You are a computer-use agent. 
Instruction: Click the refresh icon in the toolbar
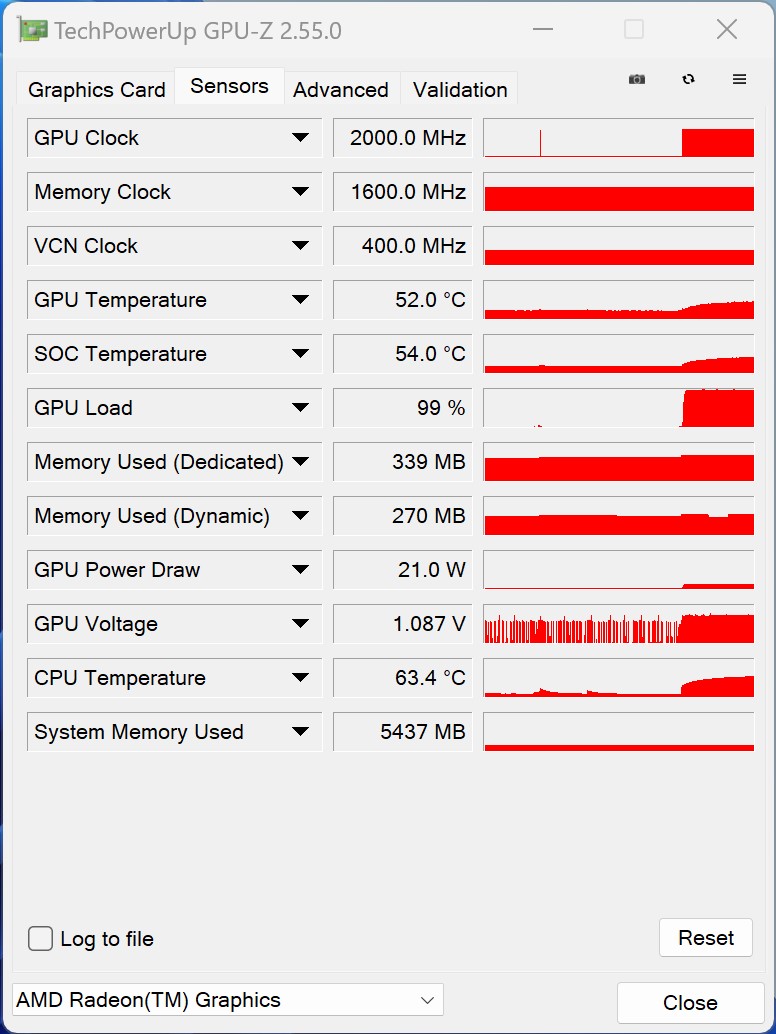tap(688, 79)
